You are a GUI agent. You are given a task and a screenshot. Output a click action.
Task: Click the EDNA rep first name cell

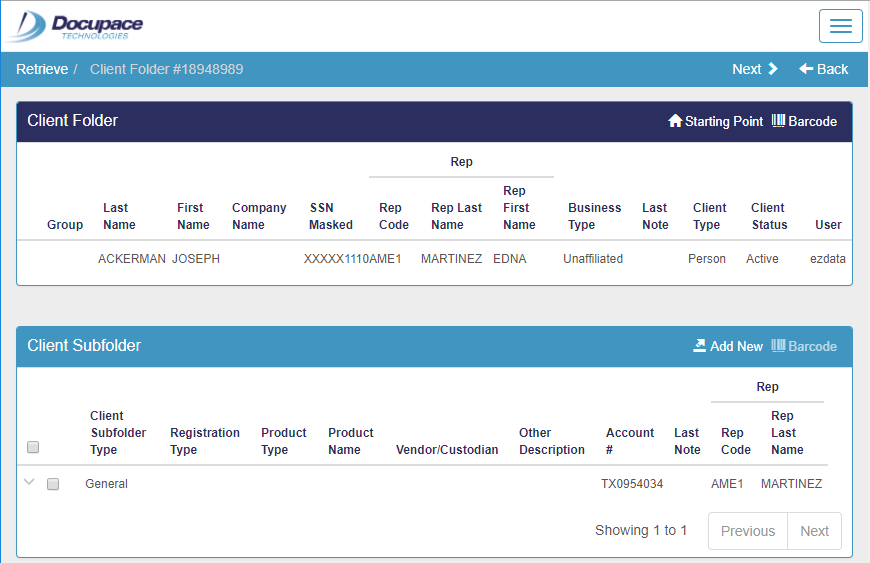pos(509,259)
